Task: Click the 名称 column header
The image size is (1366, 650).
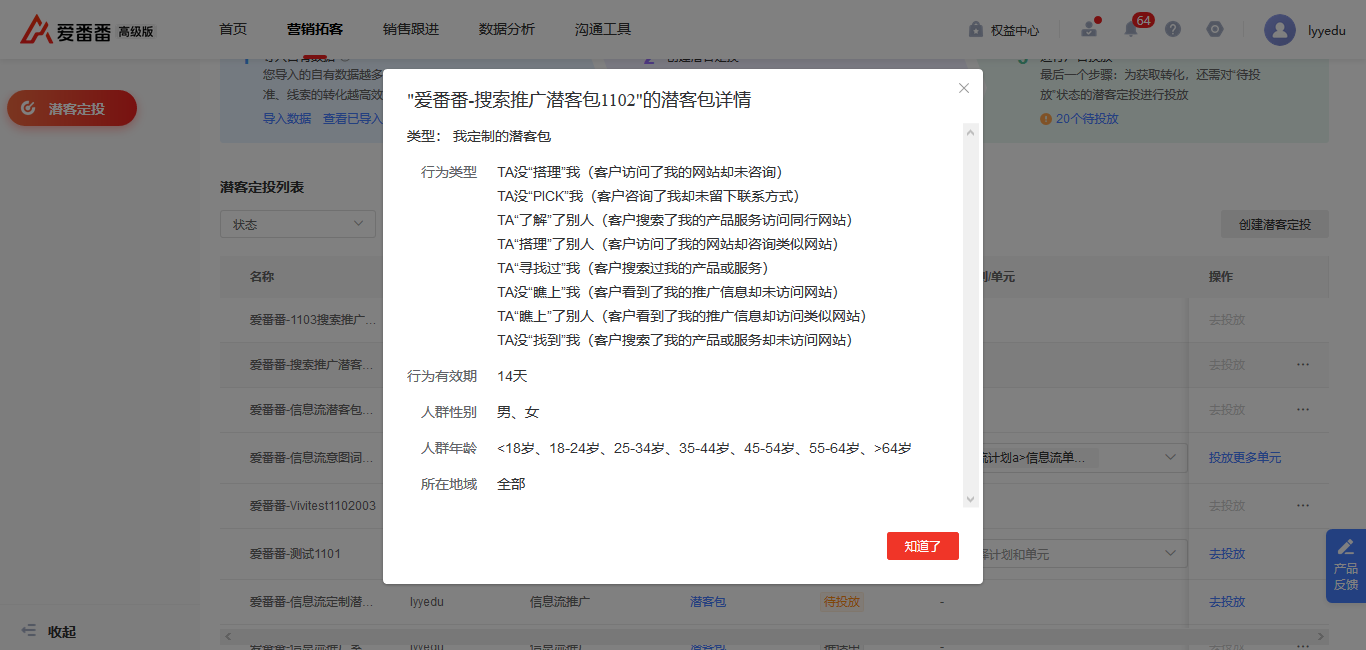Action: pyautogui.click(x=262, y=277)
